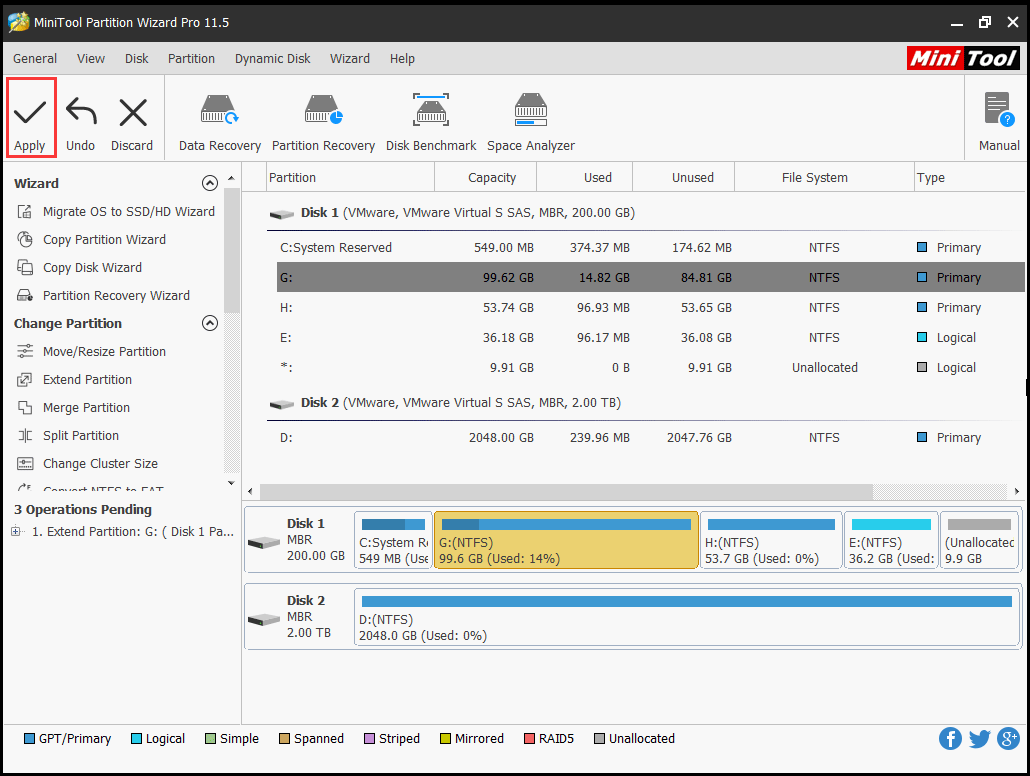The image size is (1030, 776).
Task: Open the Partition Recovery tool
Action: point(323,112)
